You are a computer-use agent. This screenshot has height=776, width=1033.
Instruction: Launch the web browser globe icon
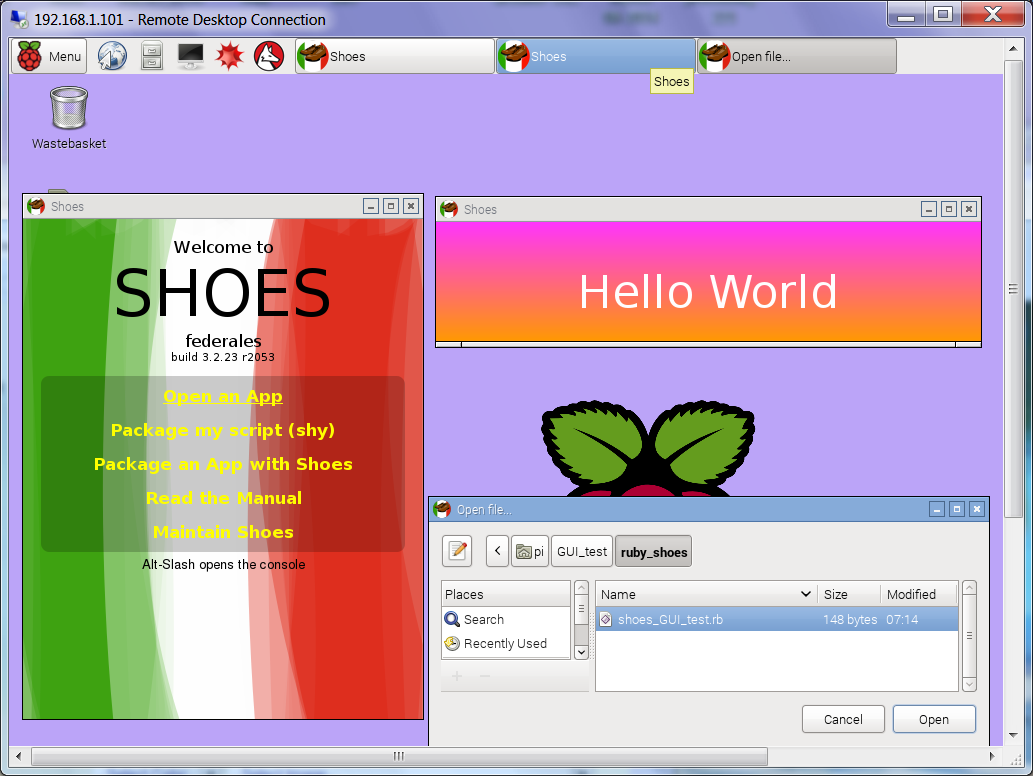tap(112, 57)
